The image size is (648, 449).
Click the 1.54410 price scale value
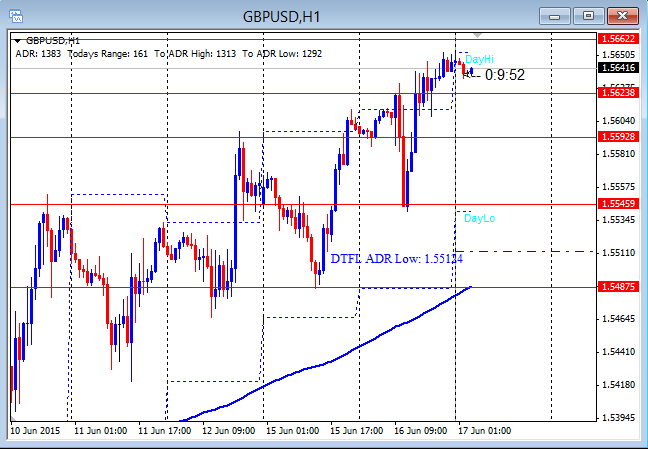click(619, 352)
